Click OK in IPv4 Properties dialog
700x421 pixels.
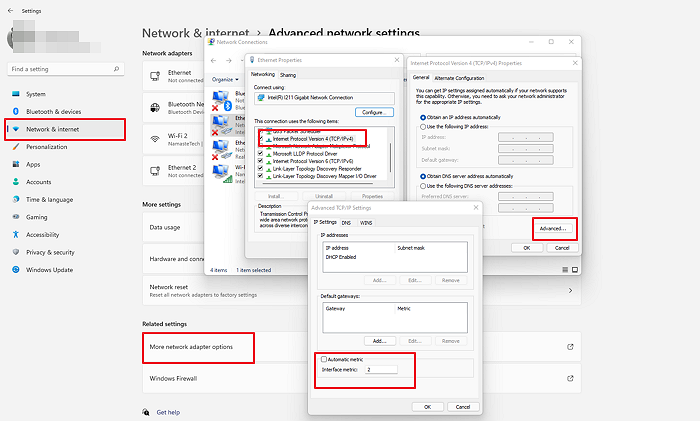coord(527,248)
